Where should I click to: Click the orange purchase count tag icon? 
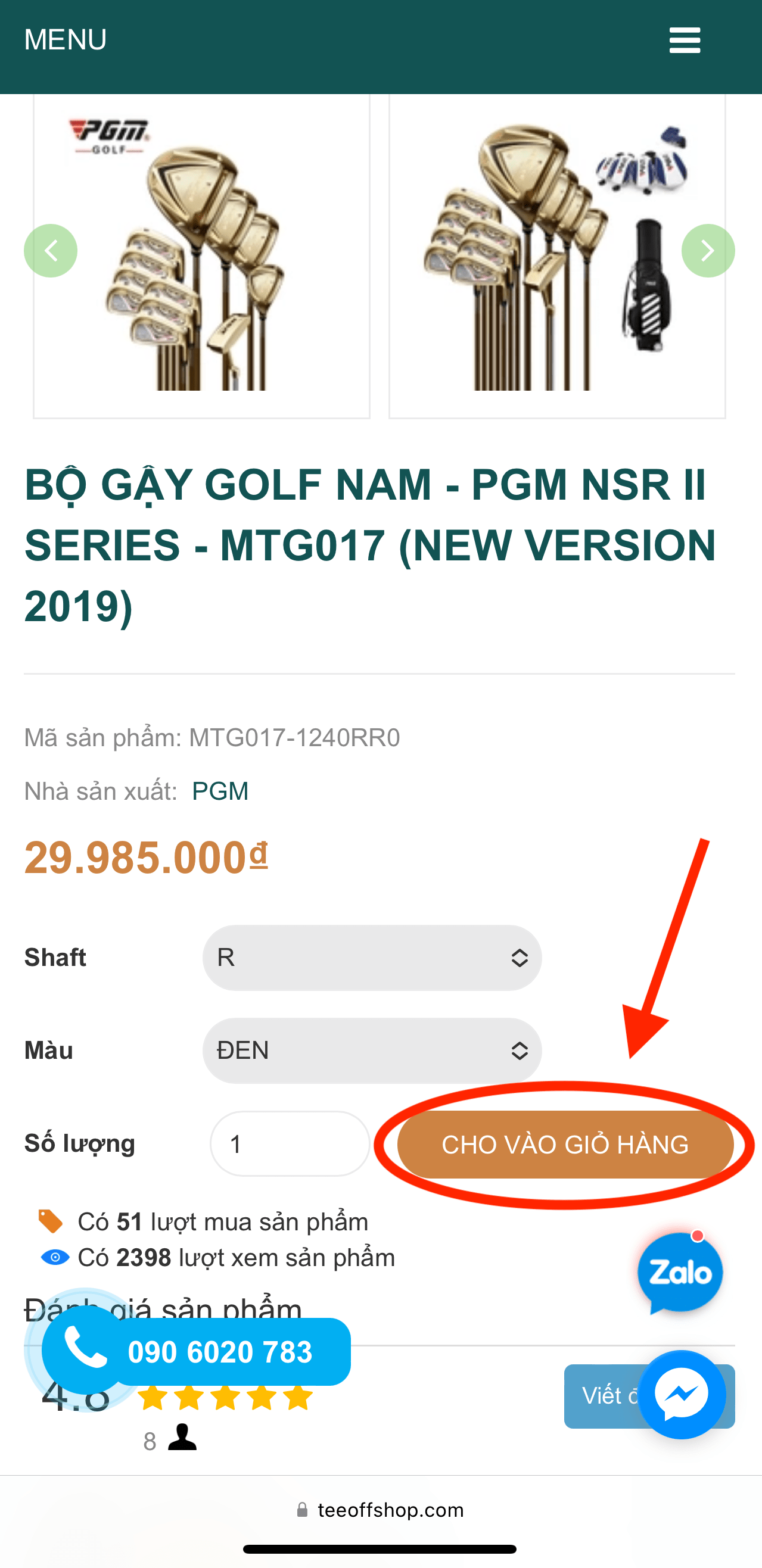pos(51,1221)
